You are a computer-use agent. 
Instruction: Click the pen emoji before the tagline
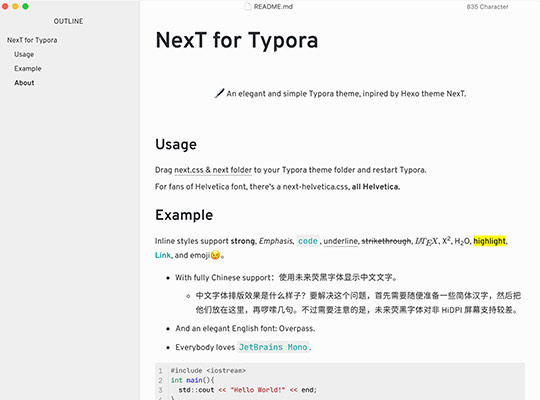(219, 93)
